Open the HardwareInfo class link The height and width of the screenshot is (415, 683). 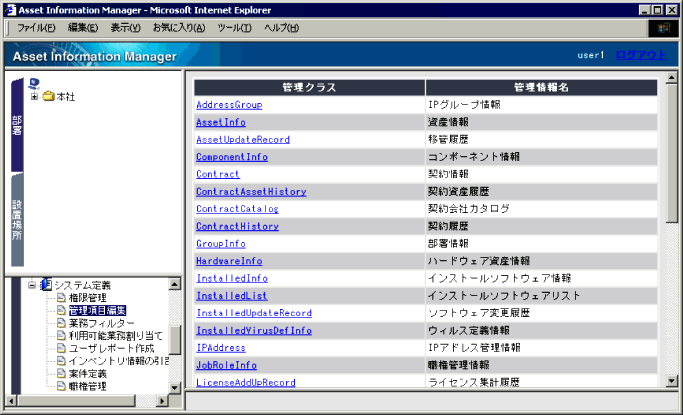229,261
